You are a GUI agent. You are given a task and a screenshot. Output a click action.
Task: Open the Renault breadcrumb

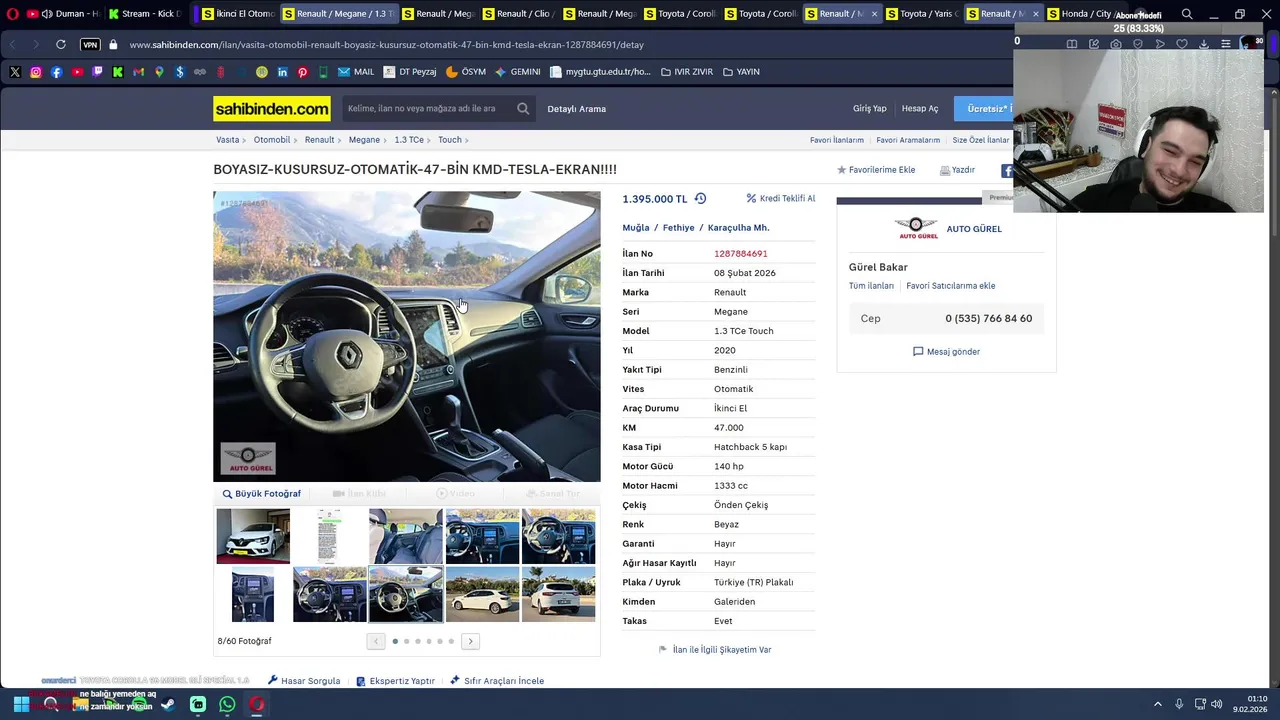click(320, 140)
